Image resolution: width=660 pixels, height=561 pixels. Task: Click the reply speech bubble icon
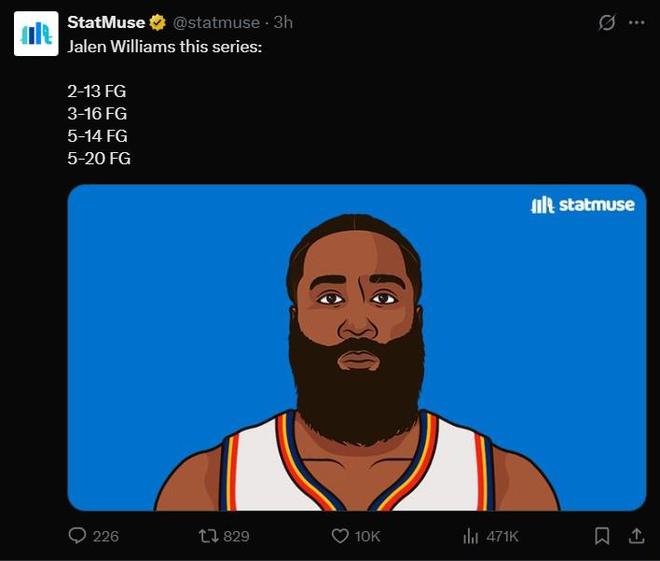point(77,536)
